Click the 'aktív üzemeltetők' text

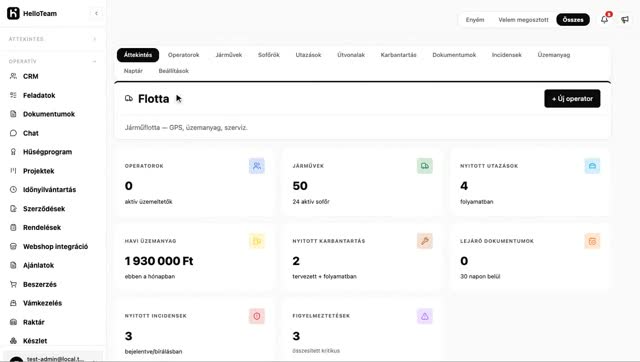tap(149, 202)
